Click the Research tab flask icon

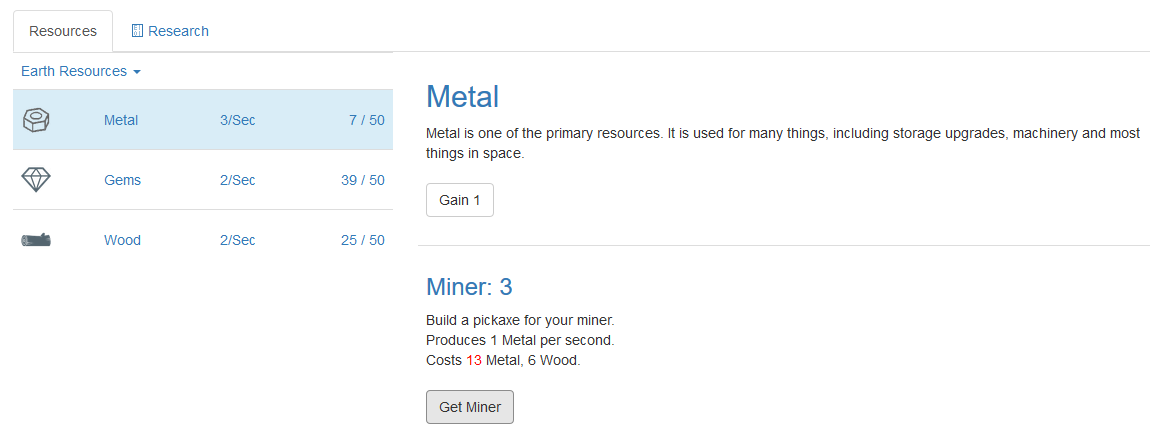[136, 31]
